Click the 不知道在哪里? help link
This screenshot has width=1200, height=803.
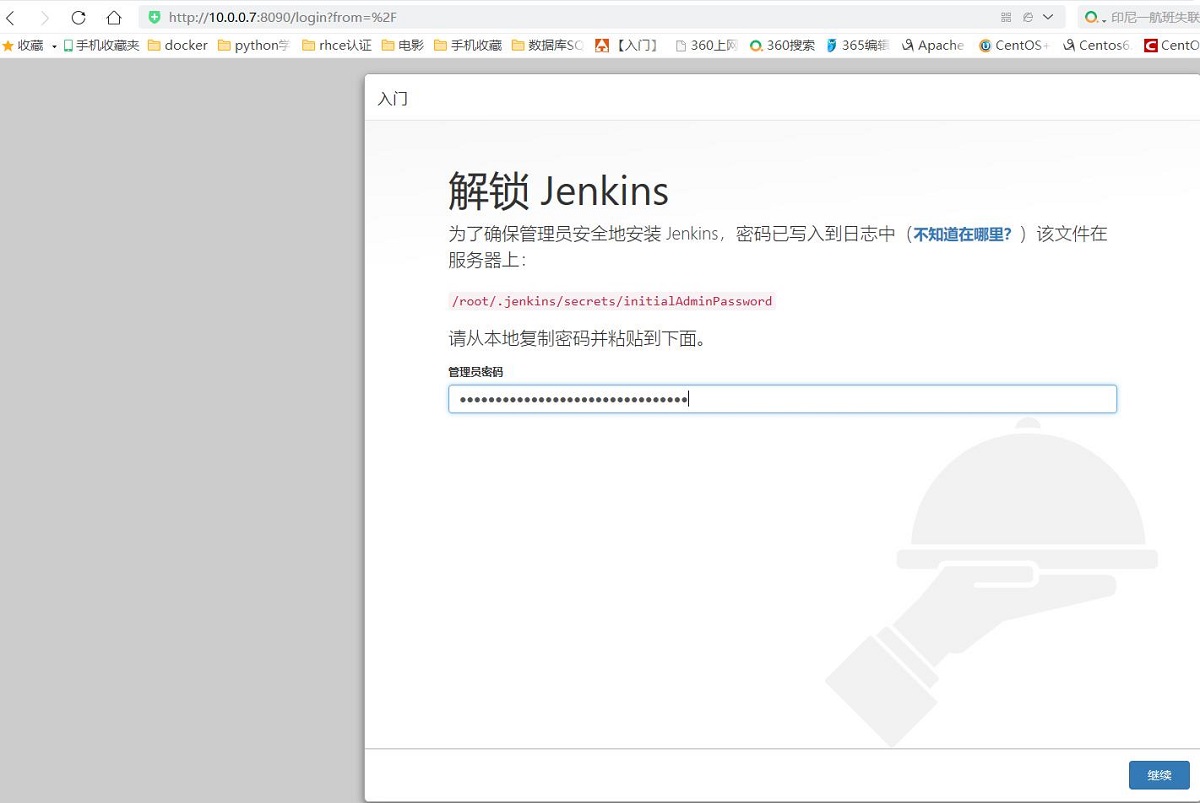(962, 234)
